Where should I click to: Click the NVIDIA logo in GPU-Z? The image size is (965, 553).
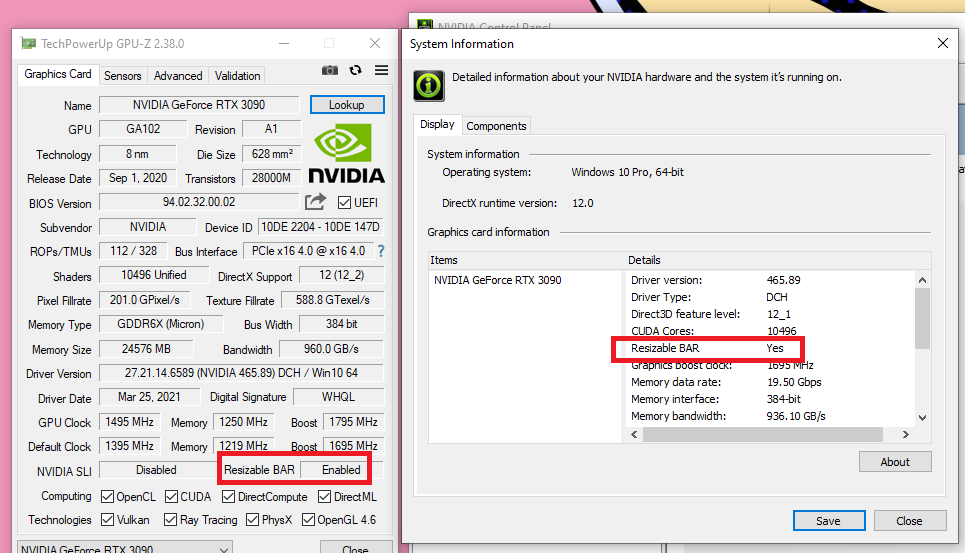tap(346, 153)
